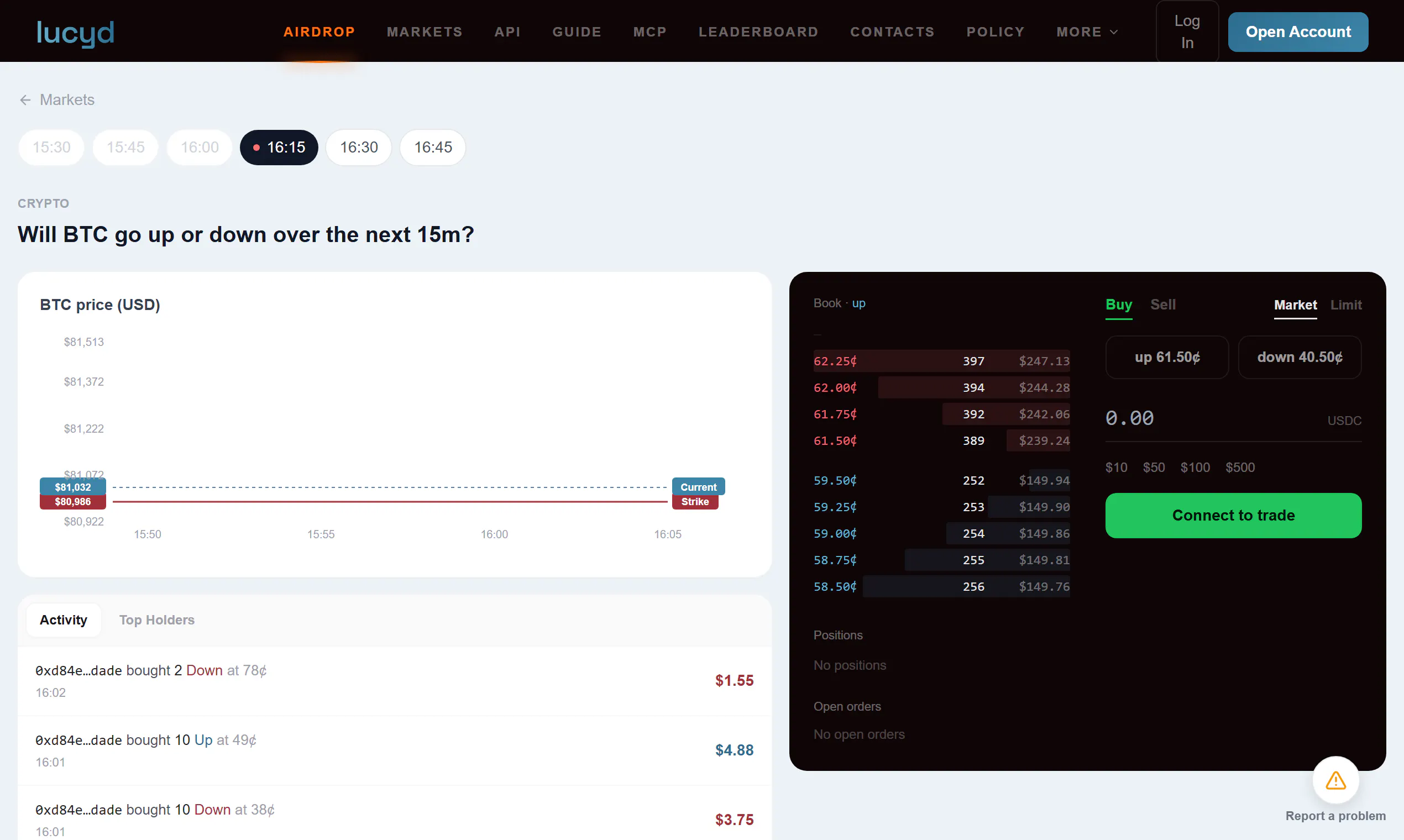Choose Market order type
Screen dimensions: 1404x840
(x=1295, y=305)
